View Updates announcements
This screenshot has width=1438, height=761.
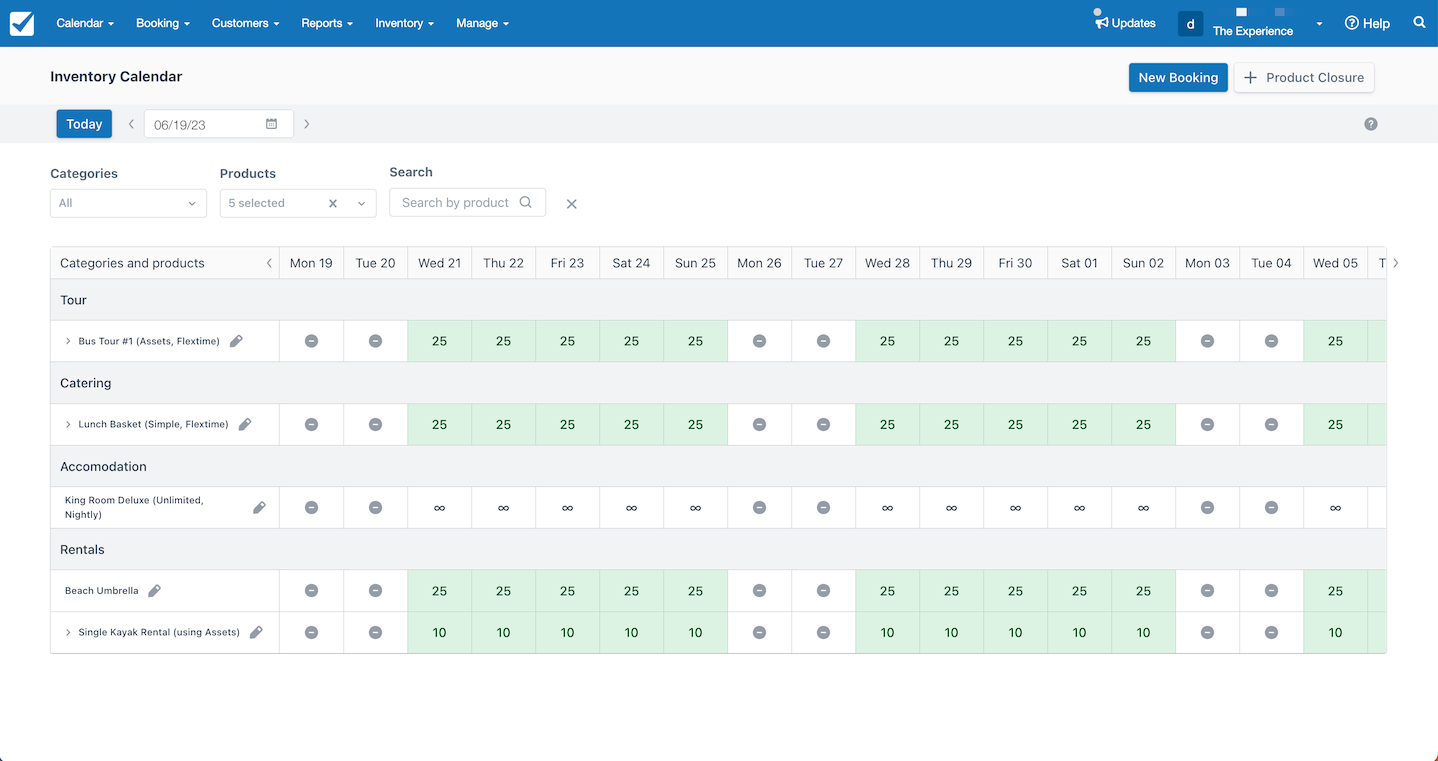[x=1125, y=23]
